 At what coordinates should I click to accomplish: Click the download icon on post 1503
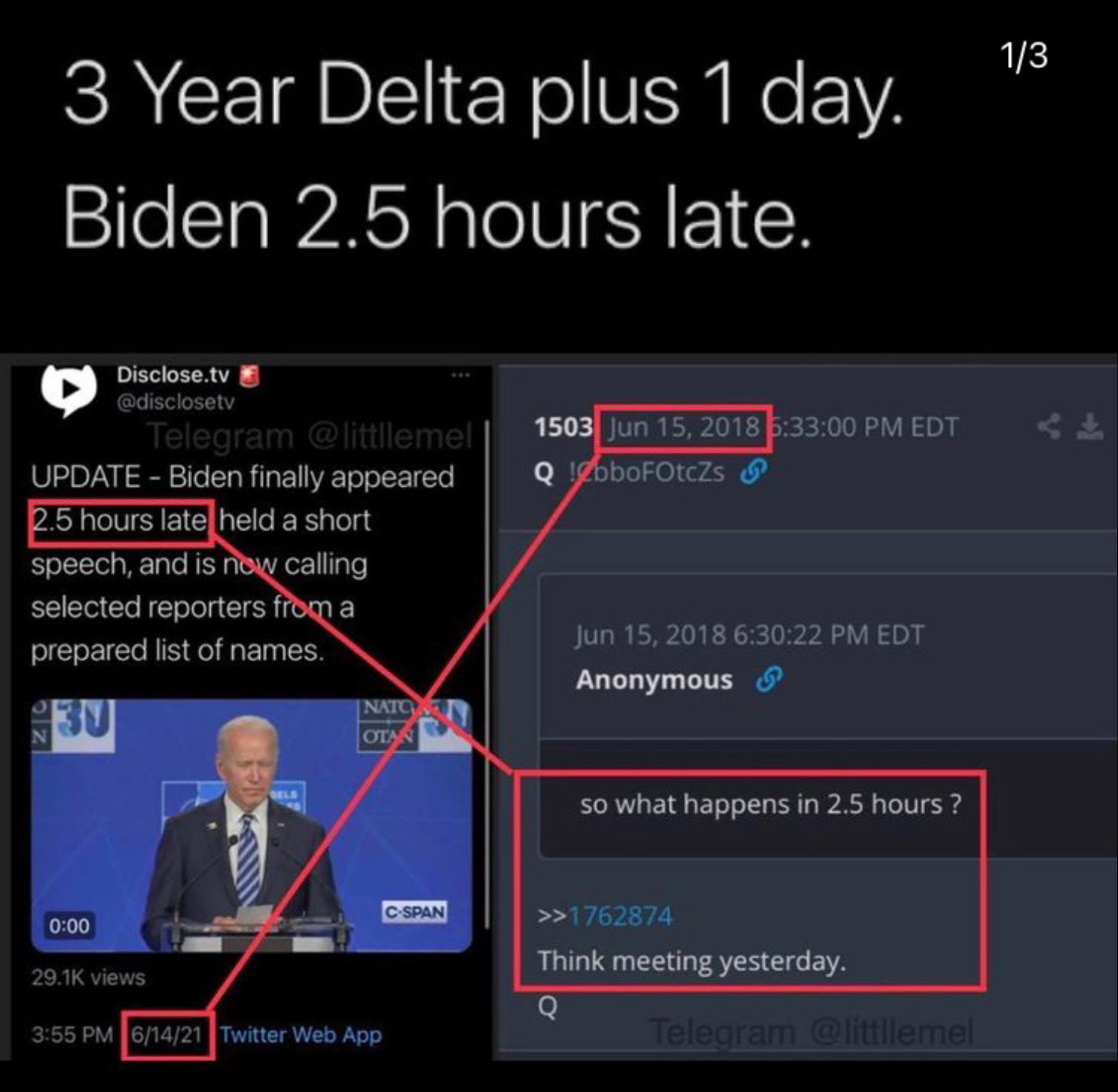tap(1089, 427)
